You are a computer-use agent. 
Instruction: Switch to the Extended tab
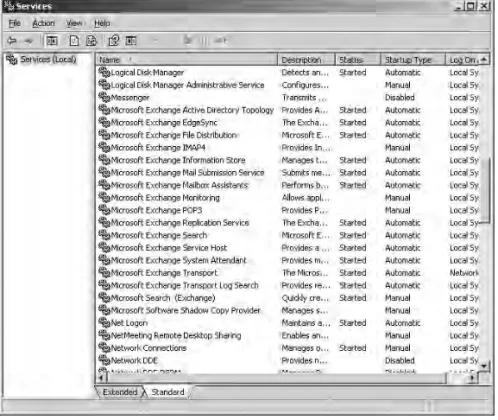[x=120, y=392]
